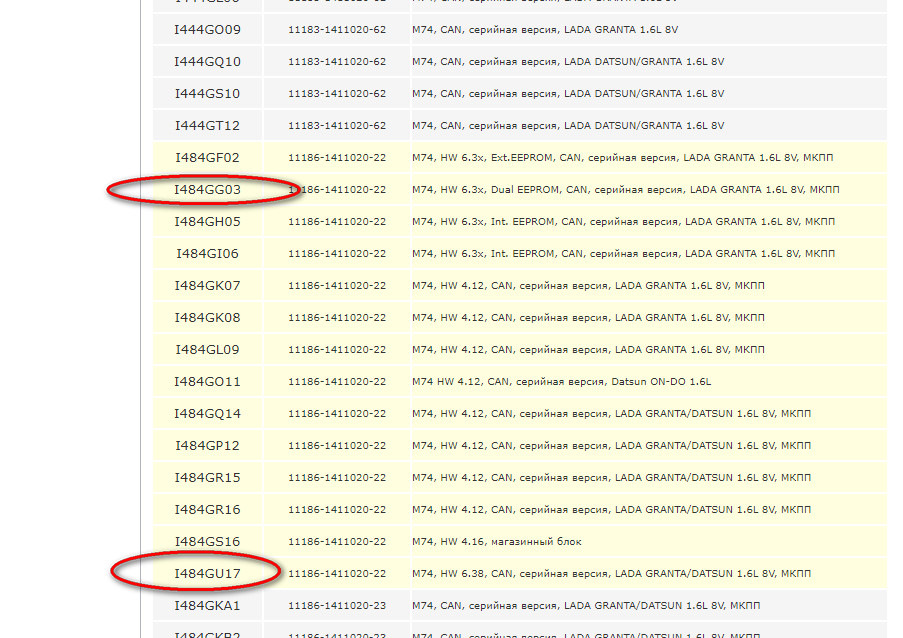Image resolution: width=903 pixels, height=638 pixels.
Task: Click the I444GO09 description mentioning LADA GRANTA 1.6L 8V
Action: (545, 30)
